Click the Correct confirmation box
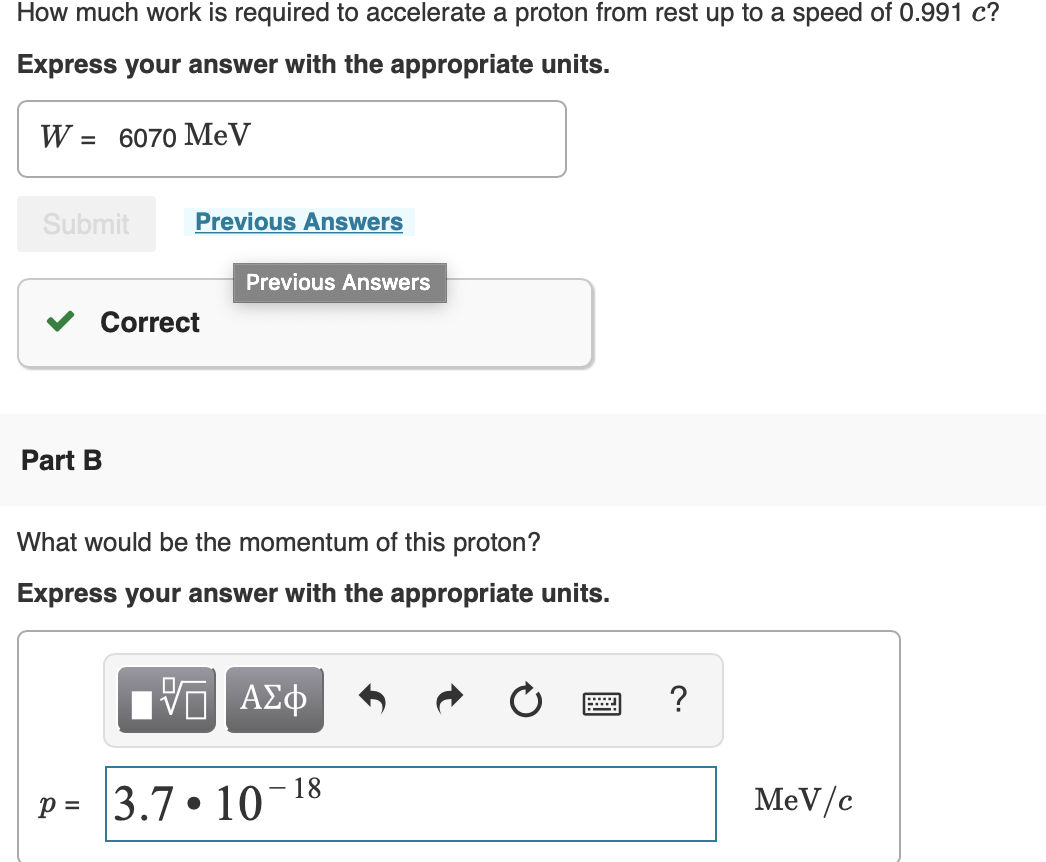The width and height of the screenshot is (1046, 862). pyautogui.click(x=305, y=322)
